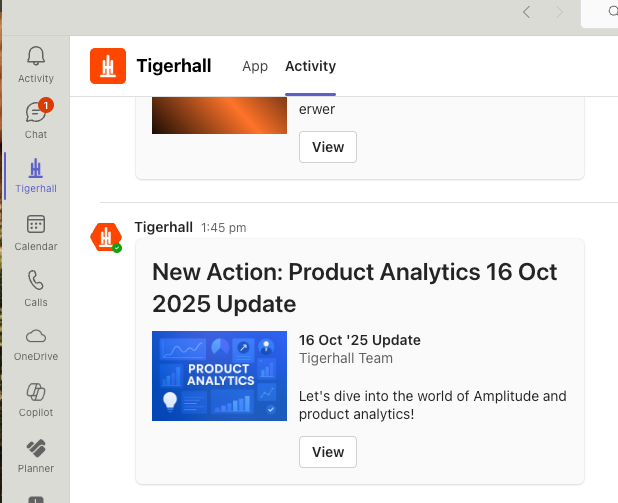Go forward with the right arrow
This screenshot has height=503, width=618.
pyautogui.click(x=559, y=12)
